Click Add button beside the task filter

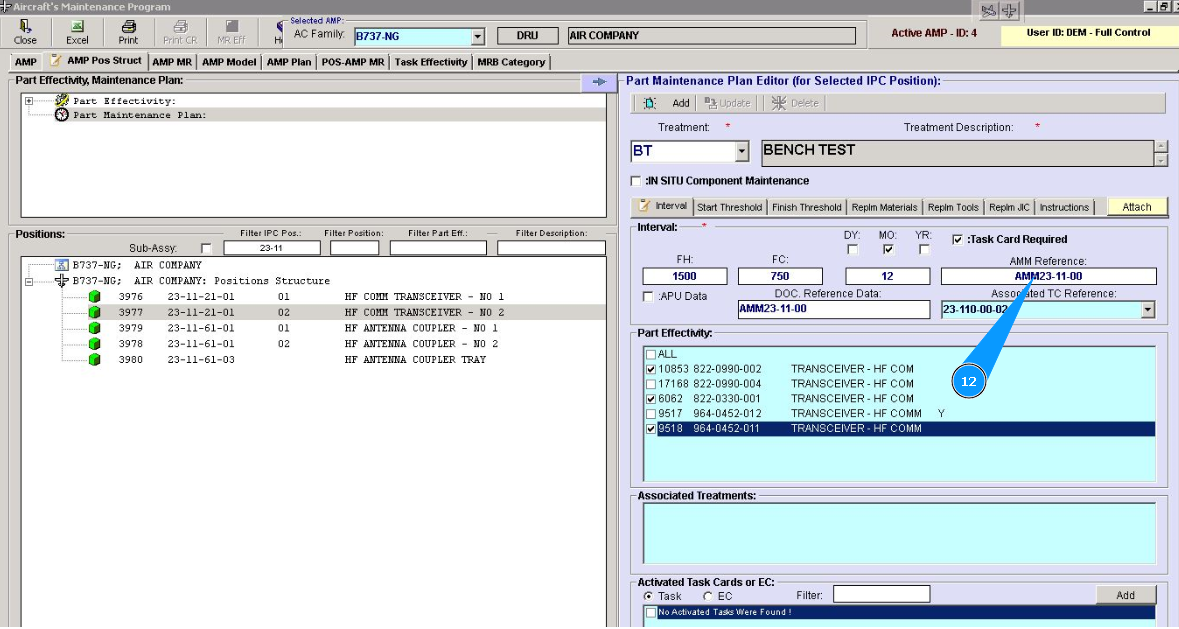pos(1125,595)
